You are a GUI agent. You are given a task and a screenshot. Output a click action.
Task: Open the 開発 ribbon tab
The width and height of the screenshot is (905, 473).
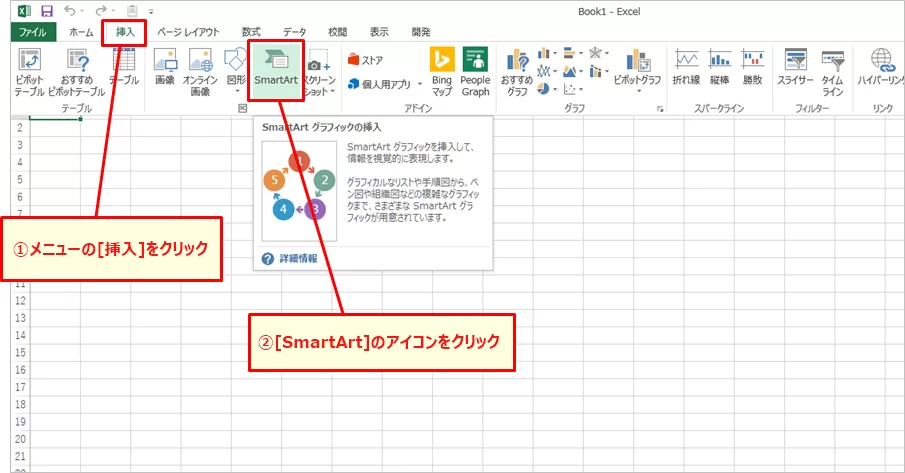[421, 32]
